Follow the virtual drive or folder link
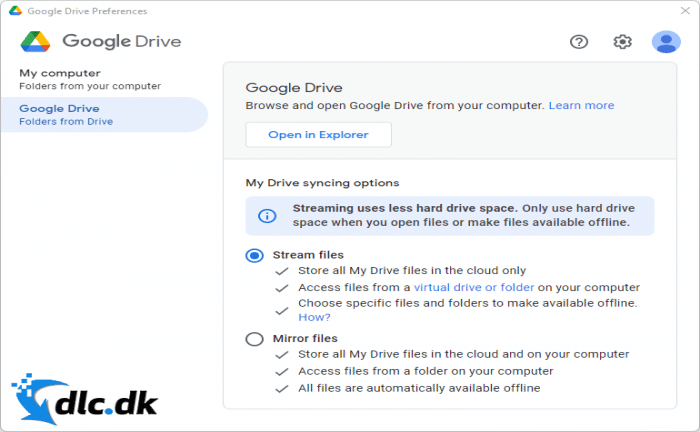Image resolution: width=700 pixels, height=432 pixels. [474, 287]
